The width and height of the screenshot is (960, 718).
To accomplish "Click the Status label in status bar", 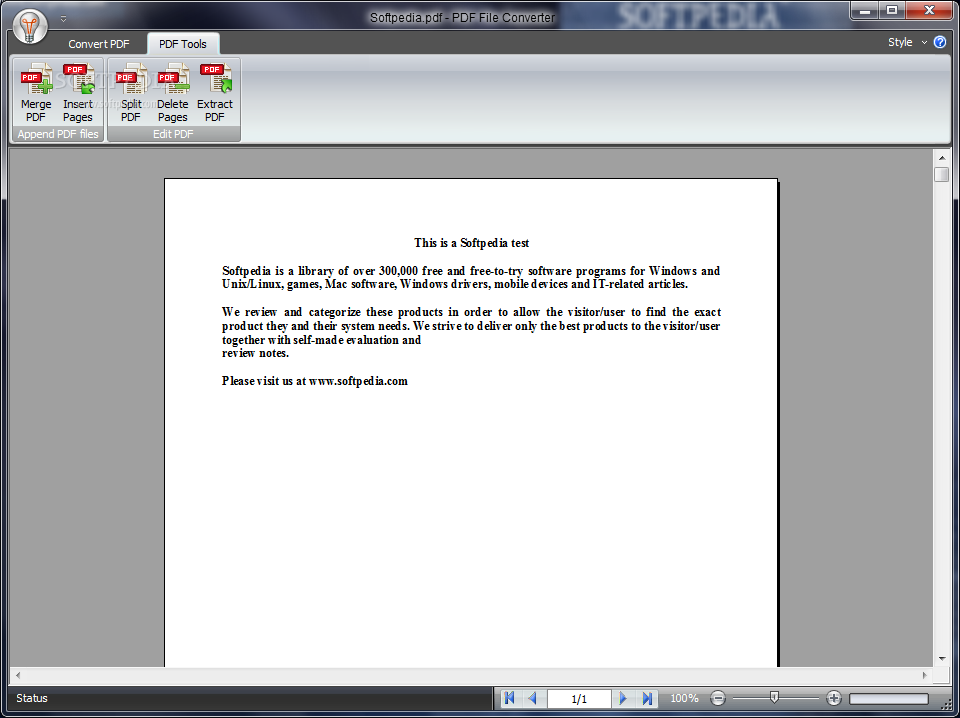I will [x=32, y=698].
